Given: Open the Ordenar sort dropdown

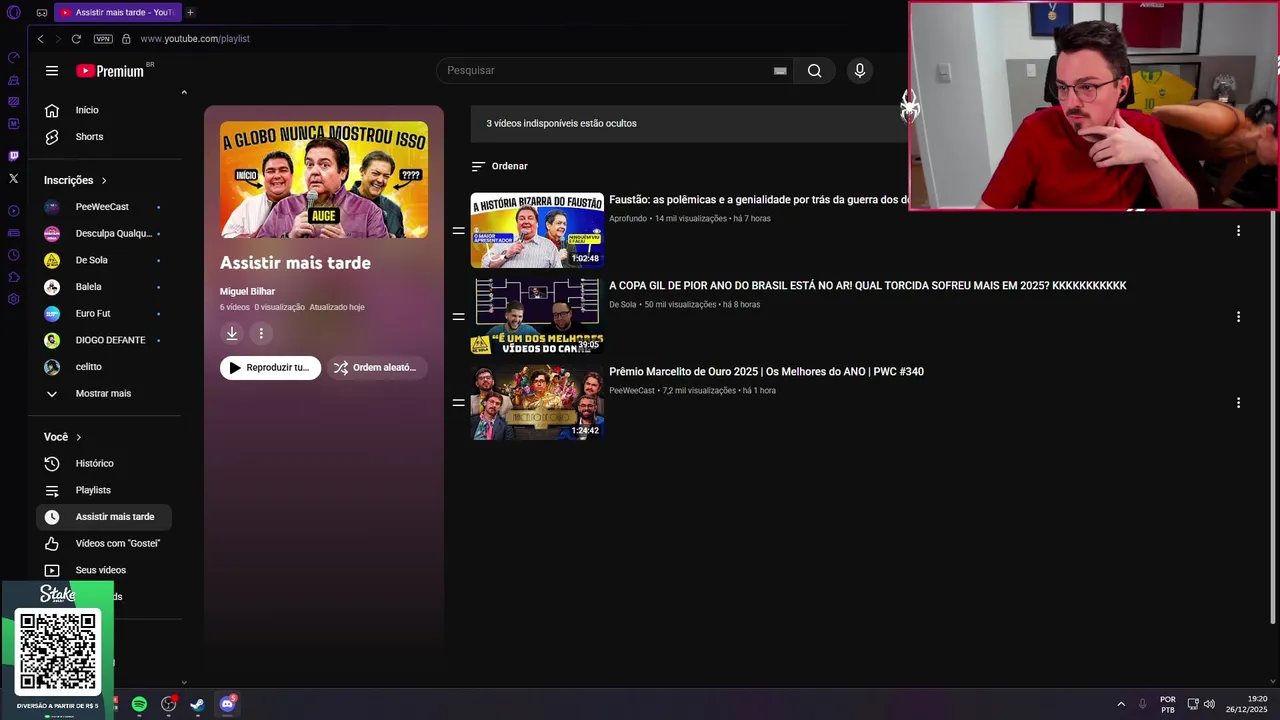Looking at the screenshot, I should pos(499,166).
